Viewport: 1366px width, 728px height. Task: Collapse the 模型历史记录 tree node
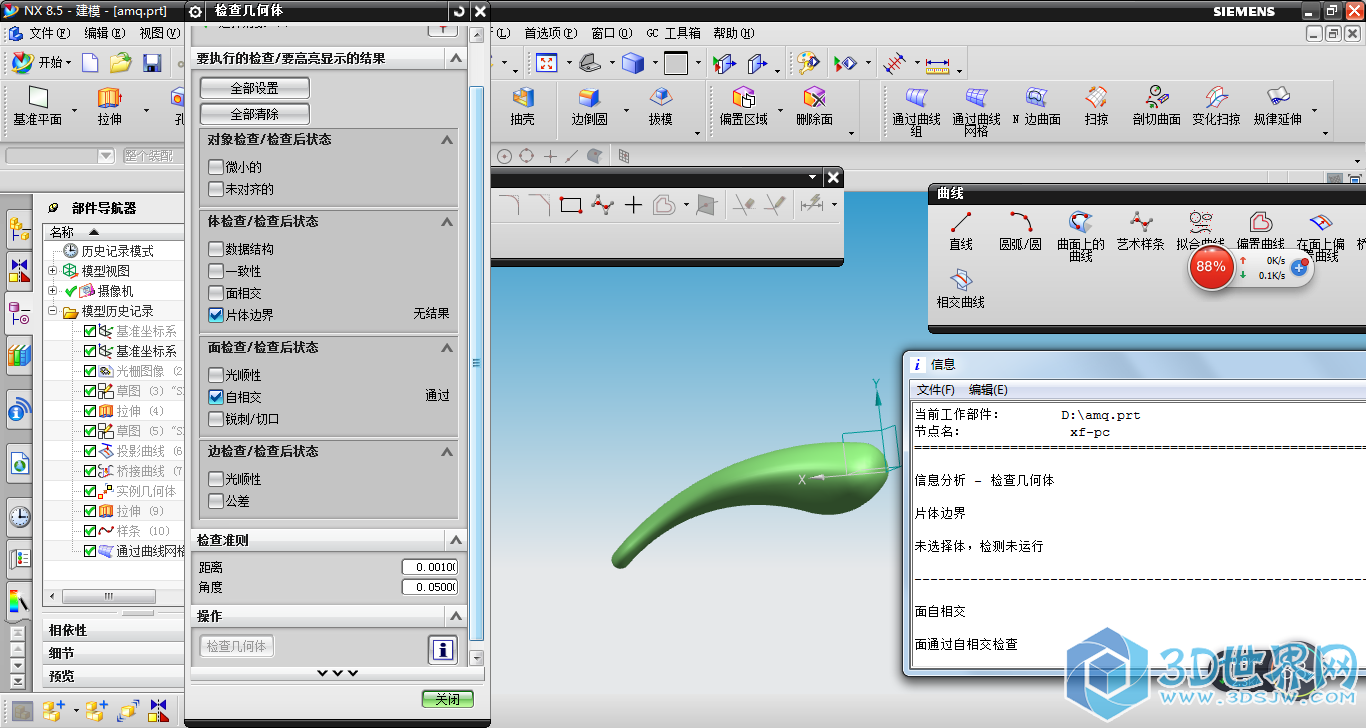(x=52, y=311)
